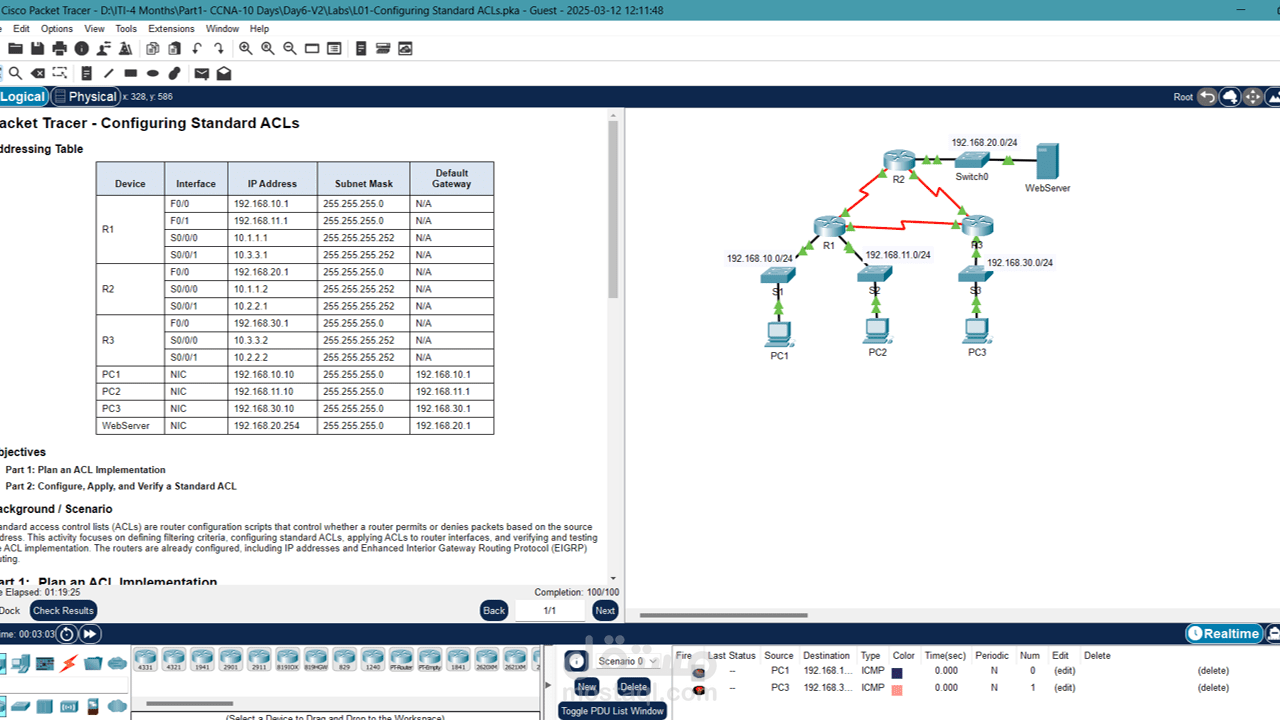Image resolution: width=1280 pixels, height=720 pixels.
Task: Delete the PC3 PDU row
Action: click(1213, 688)
